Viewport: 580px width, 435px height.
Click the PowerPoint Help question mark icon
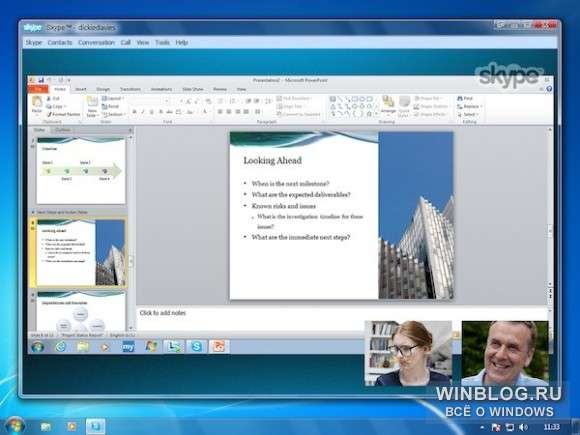pyautogui.click(x=549, y=89)
